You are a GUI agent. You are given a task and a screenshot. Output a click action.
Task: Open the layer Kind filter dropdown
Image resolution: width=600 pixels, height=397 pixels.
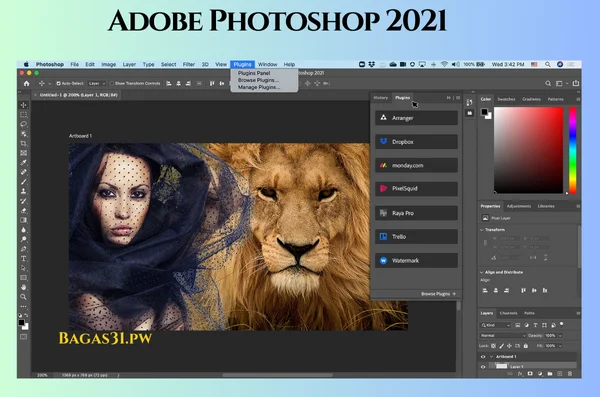click(496, 325)
